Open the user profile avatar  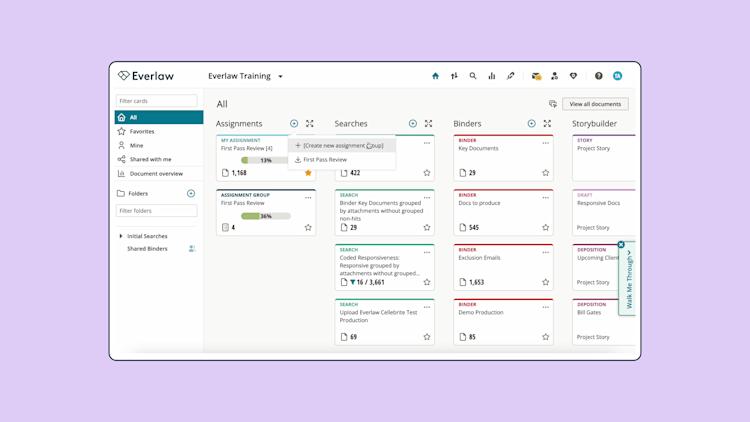(x=618, y=76)
